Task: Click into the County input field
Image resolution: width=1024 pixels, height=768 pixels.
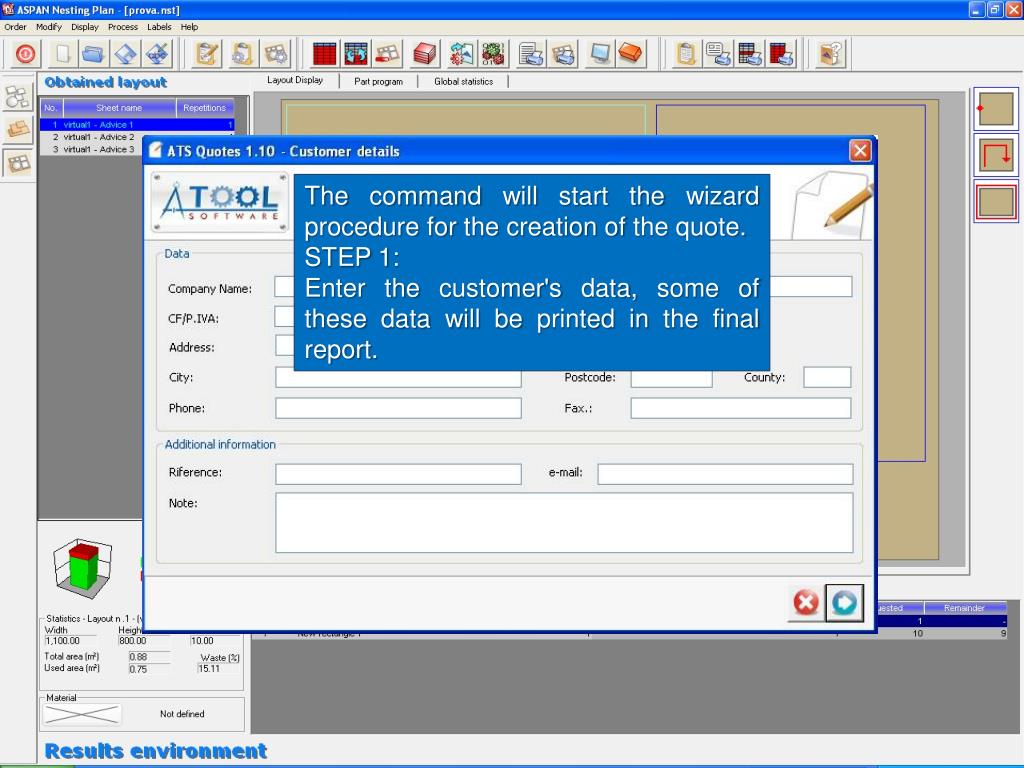Action: 827,377
